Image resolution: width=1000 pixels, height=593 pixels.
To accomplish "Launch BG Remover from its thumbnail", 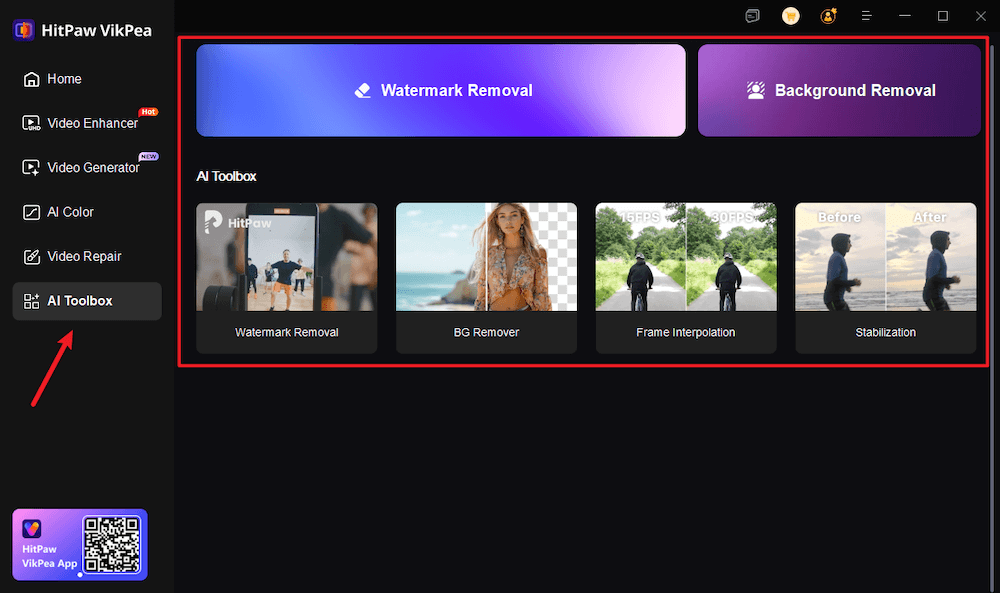I will [x=486, y=278].
